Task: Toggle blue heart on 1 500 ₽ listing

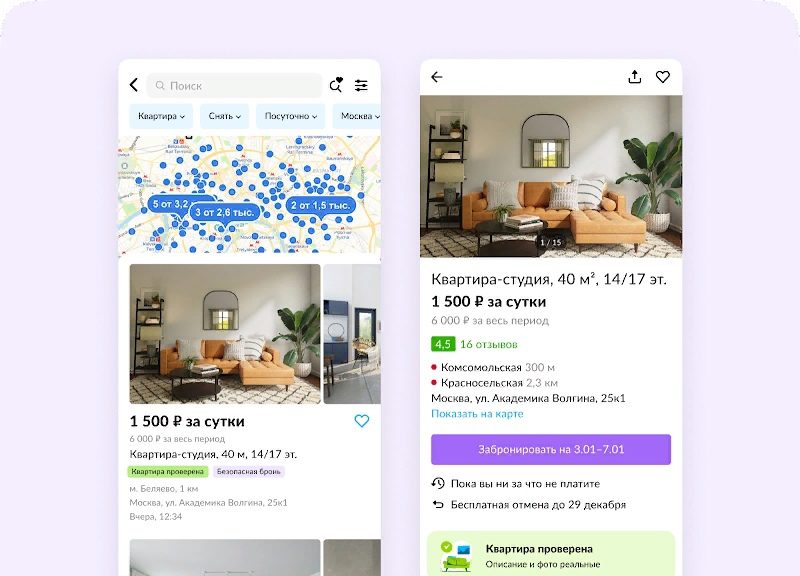Action: 362,421
